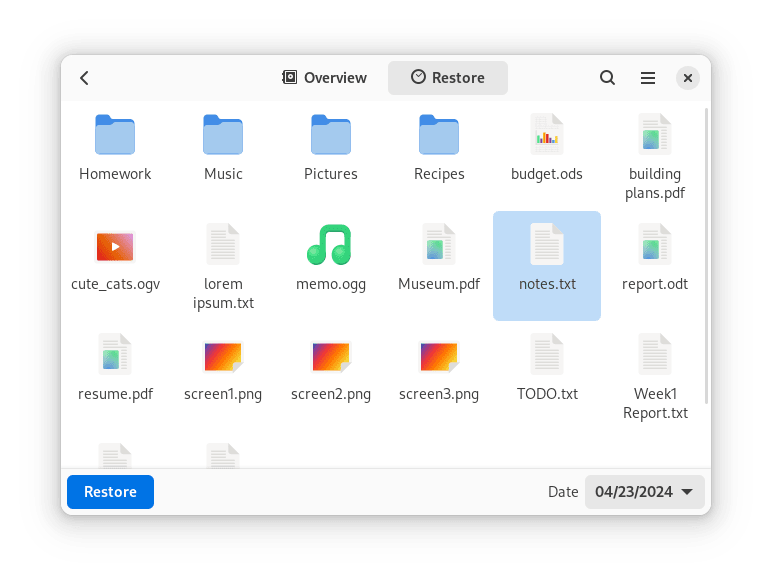
Task: Click the vertical scrollbar of the file grid
Action: pos(707,256)
